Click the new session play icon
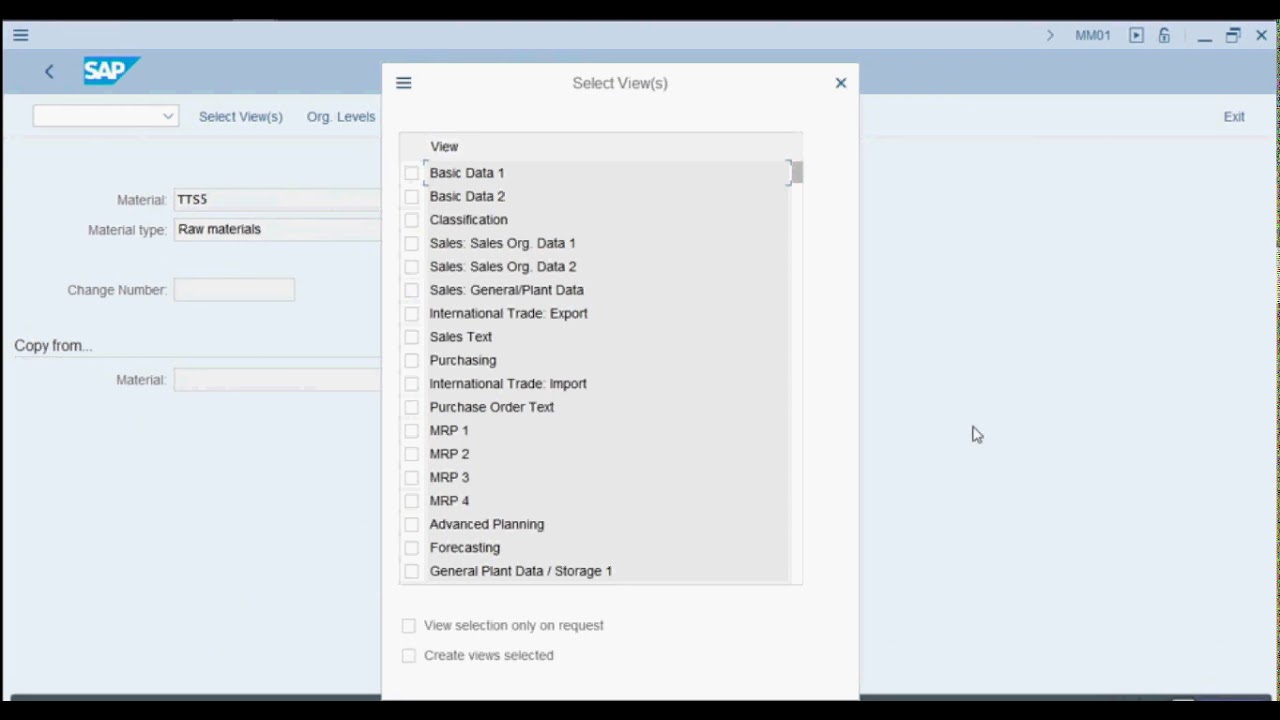 (x=1136, y=35)
